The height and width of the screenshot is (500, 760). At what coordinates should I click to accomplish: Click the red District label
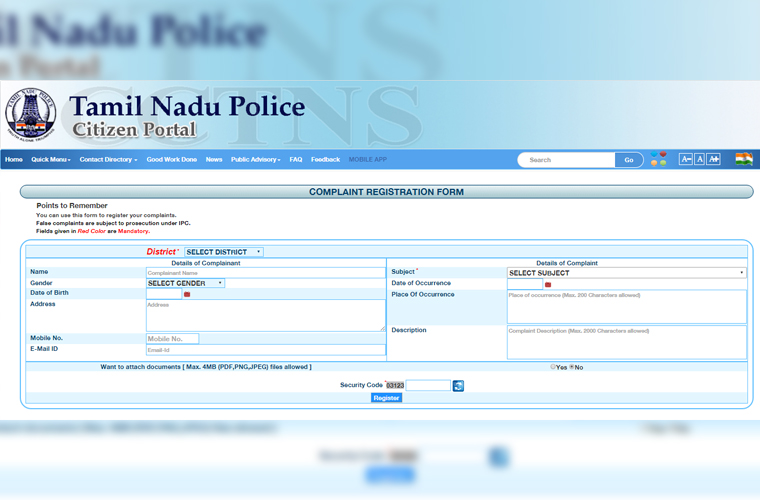tap(161, 251)
